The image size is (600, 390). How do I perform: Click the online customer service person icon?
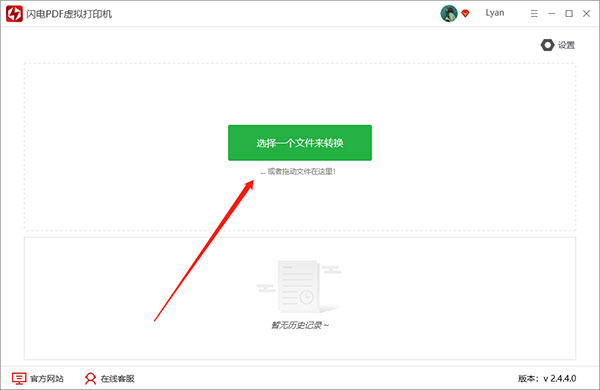(90, 379)
